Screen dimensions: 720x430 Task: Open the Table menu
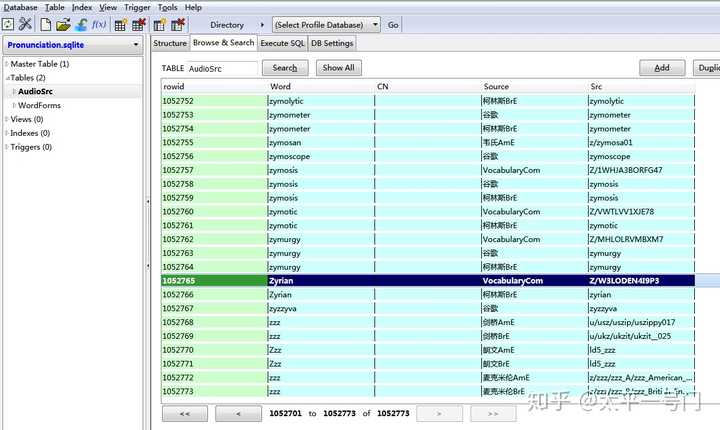point(55,7)
